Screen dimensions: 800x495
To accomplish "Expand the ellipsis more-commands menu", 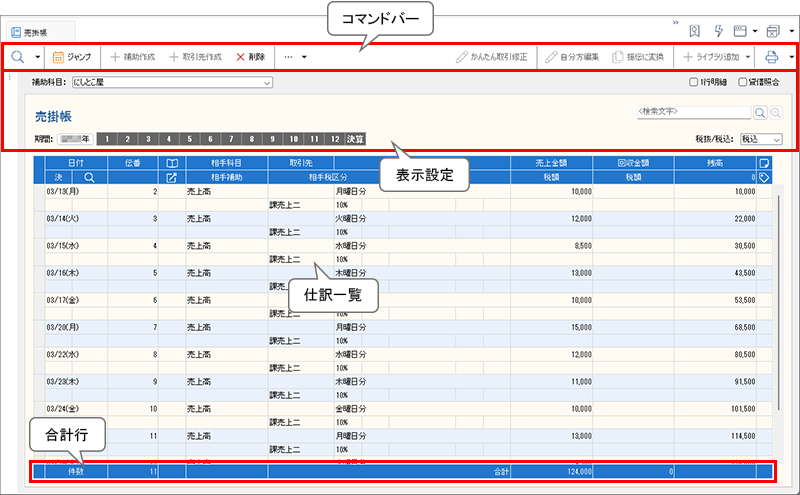I will [295, 57].
